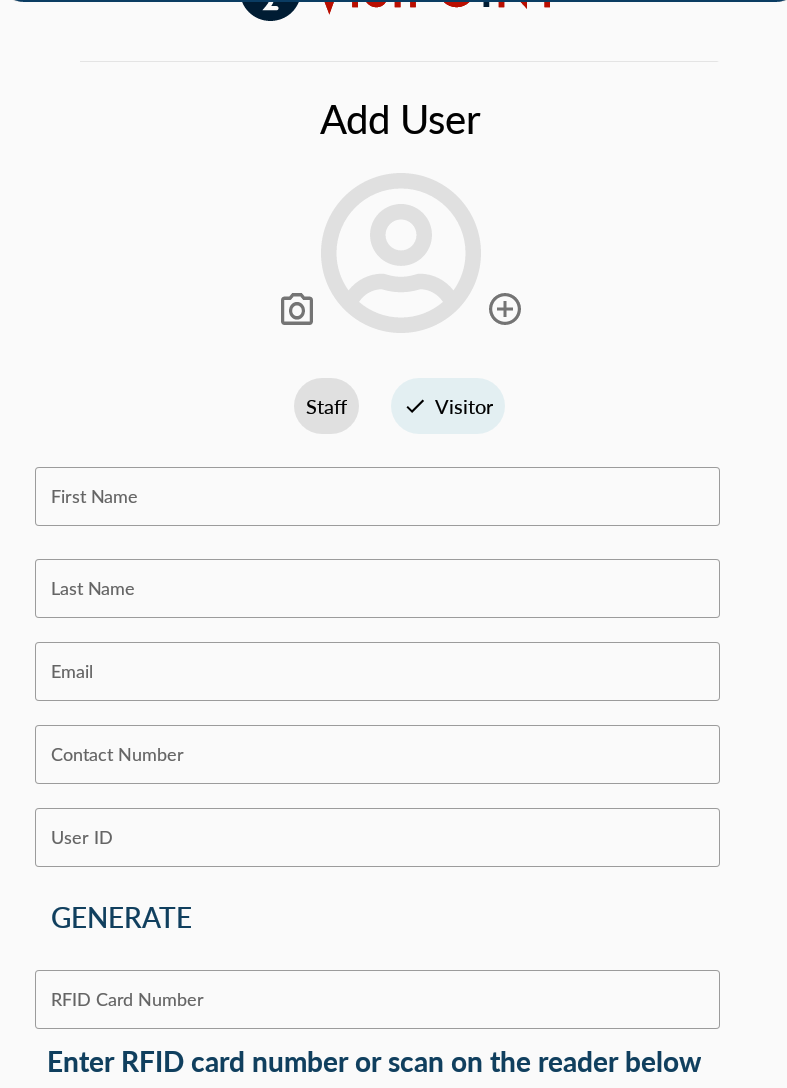Viewport: 787px width, 1088px height.
Task: Click the profile avatar placeholder
Action: pyautogui.click(x=401, y=252)
